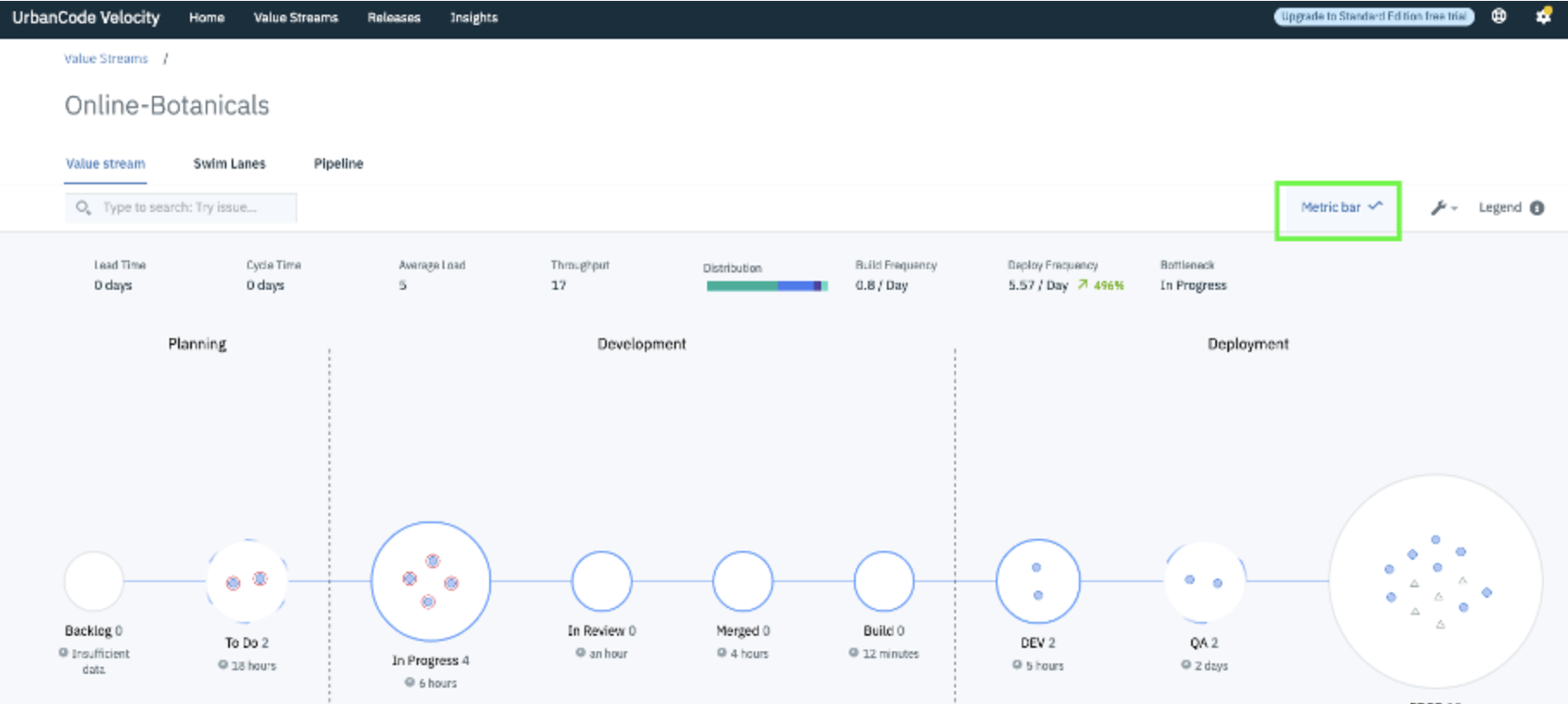Click the Legend info icon
The height and width of the screenshot is (704, 1568).
click(x=1537, y=208)
